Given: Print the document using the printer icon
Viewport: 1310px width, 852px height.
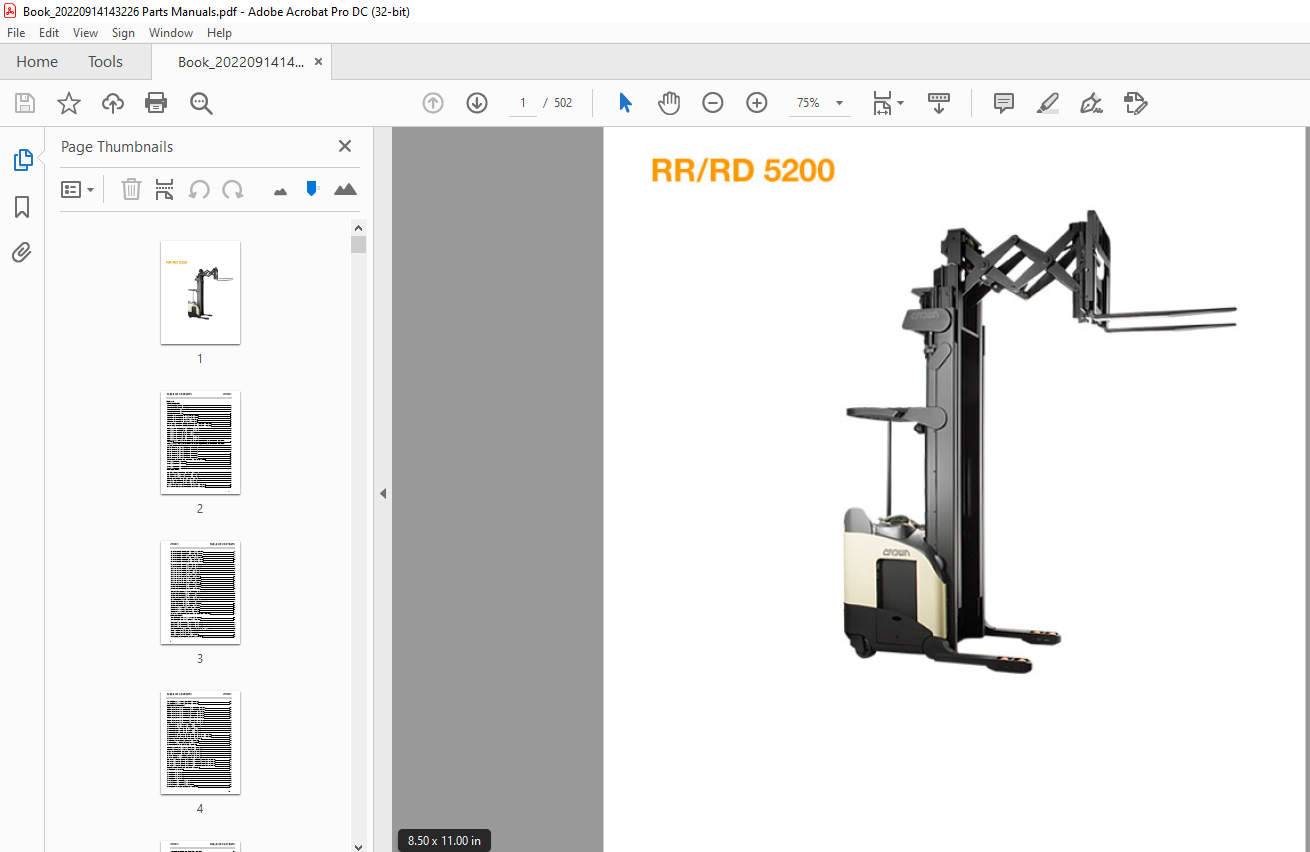Looking at the screenshot, I should pyautogui.click(x=156, y=103).
